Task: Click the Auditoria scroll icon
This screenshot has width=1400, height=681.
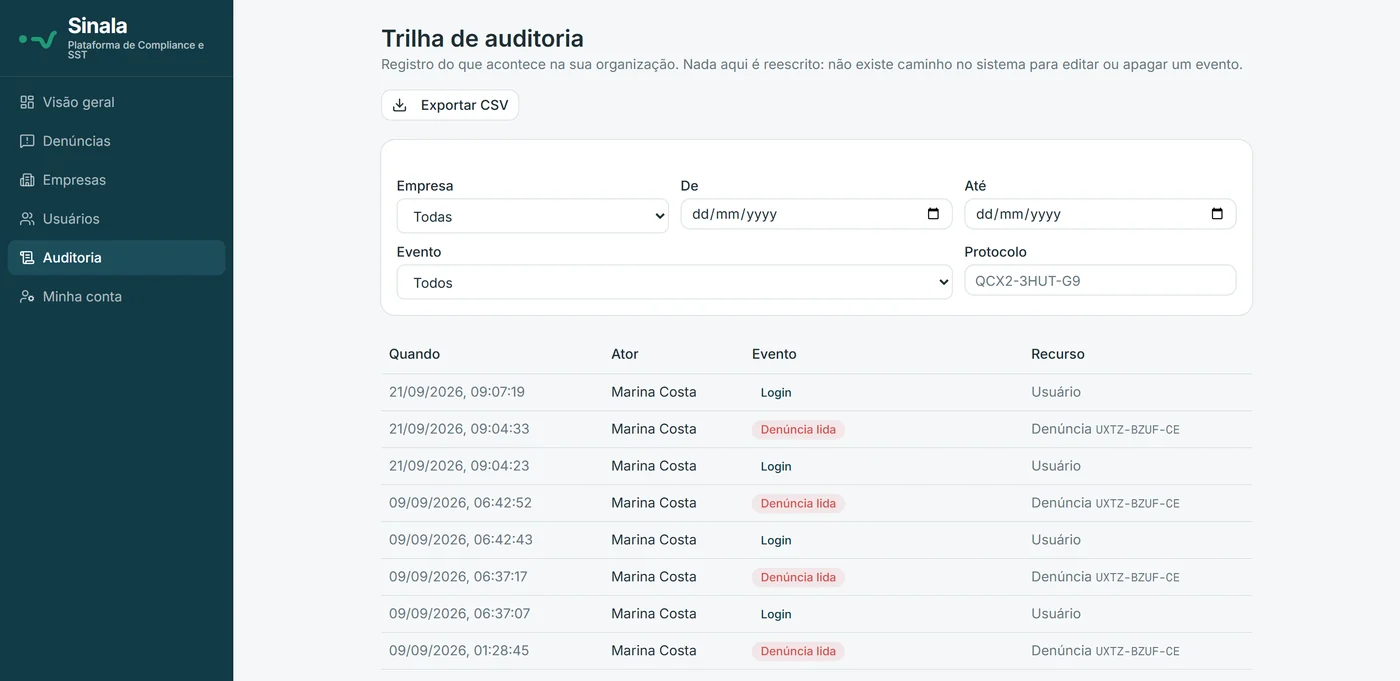Action: 27,258
